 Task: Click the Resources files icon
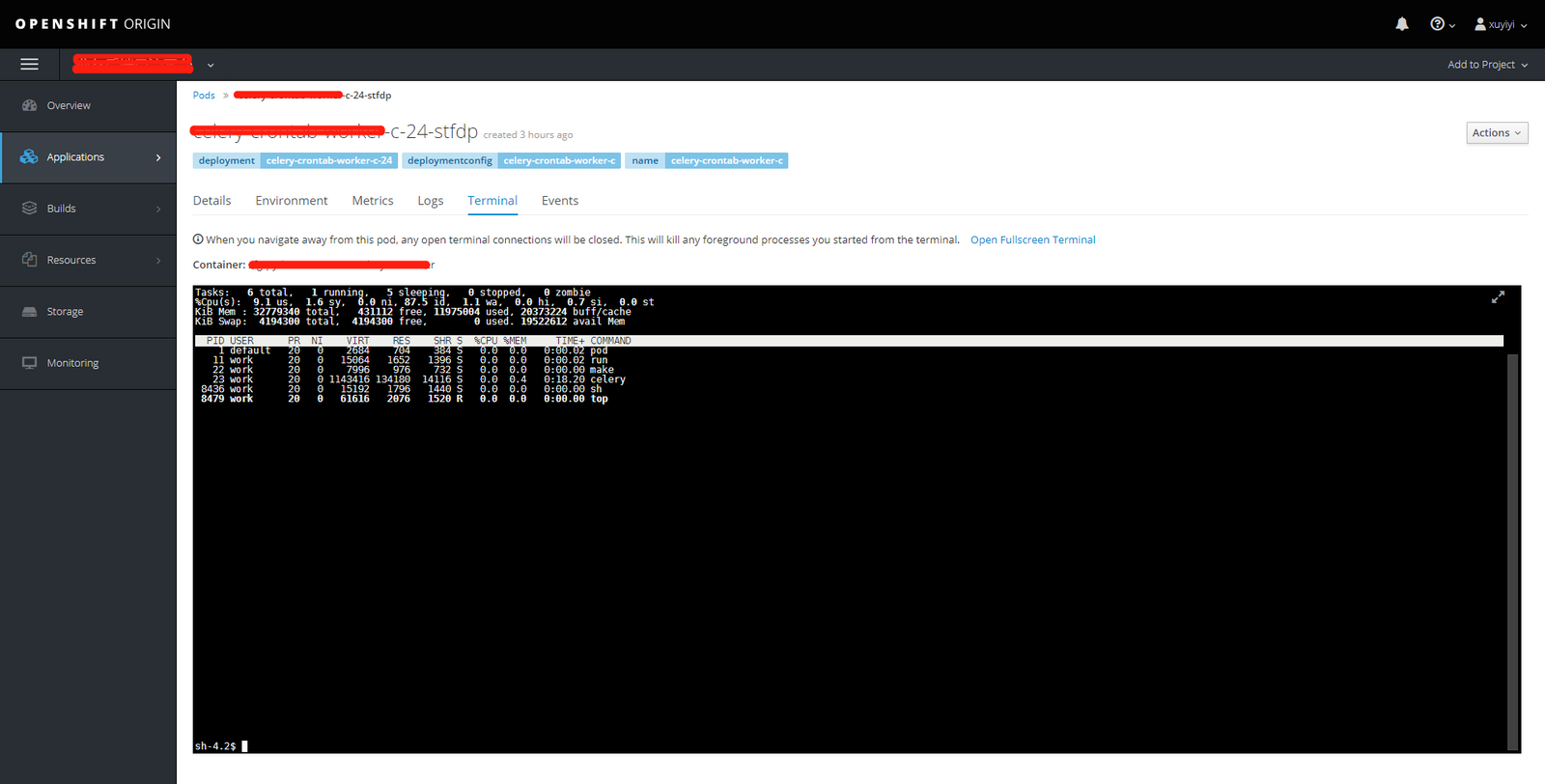[x=29, y=260]
